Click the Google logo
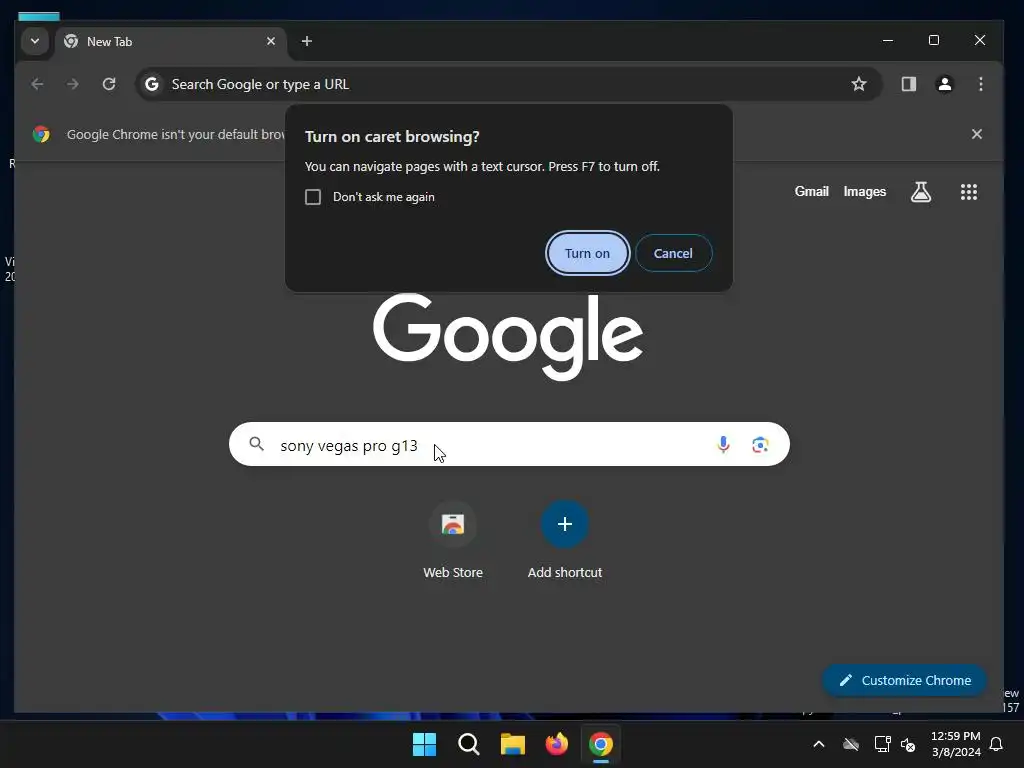The image size is (1024, 768). 508,336
